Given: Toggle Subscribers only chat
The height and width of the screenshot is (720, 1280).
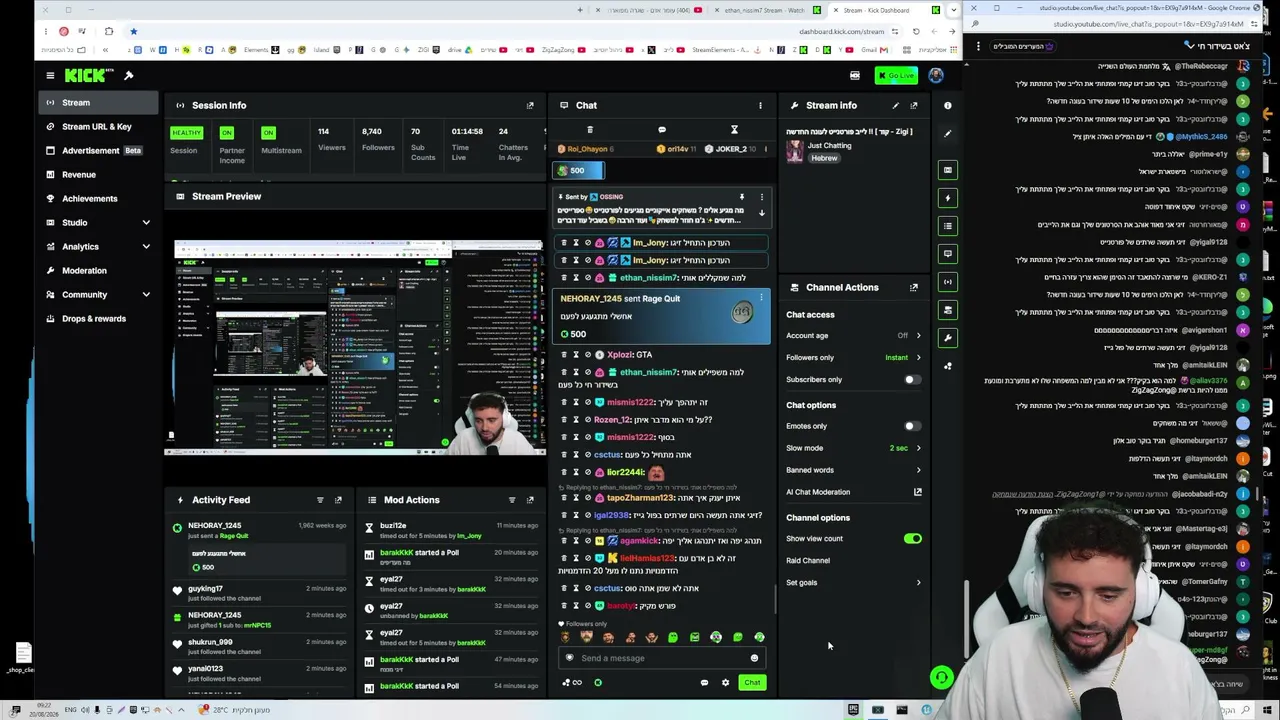Looking at the screenshot, I should click(912, 380).
